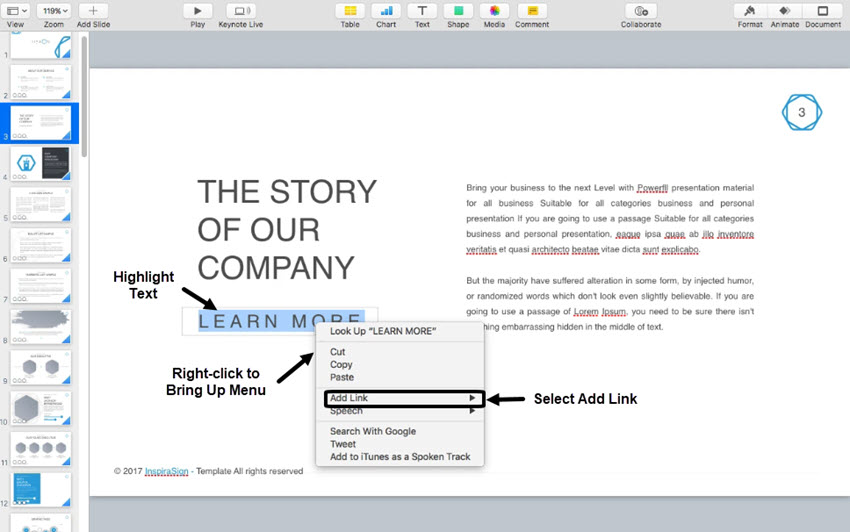Open the 119% Zoom dropdown

[x=55, y=11]
